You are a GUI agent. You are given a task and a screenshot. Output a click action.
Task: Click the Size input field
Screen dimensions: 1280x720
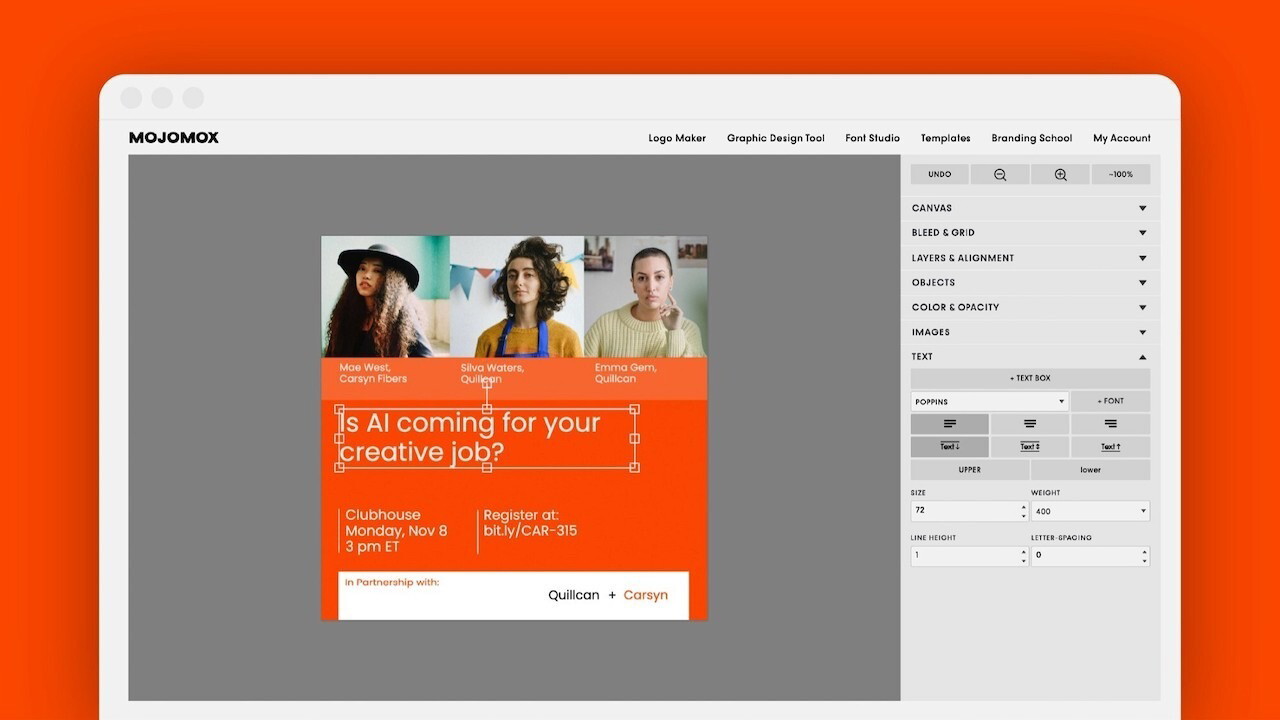coord(964,511)
